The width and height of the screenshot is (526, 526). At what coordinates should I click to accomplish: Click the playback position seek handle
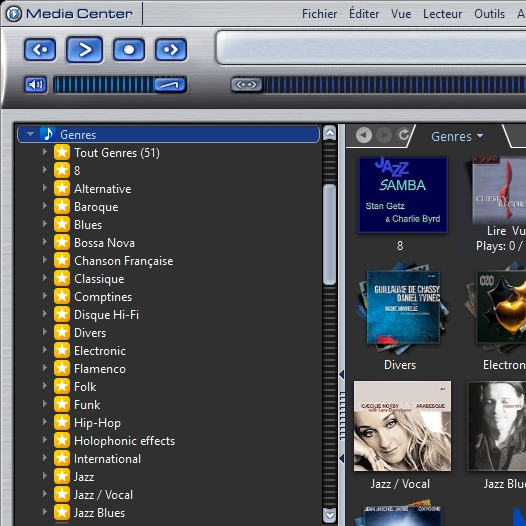coord(247,85)
